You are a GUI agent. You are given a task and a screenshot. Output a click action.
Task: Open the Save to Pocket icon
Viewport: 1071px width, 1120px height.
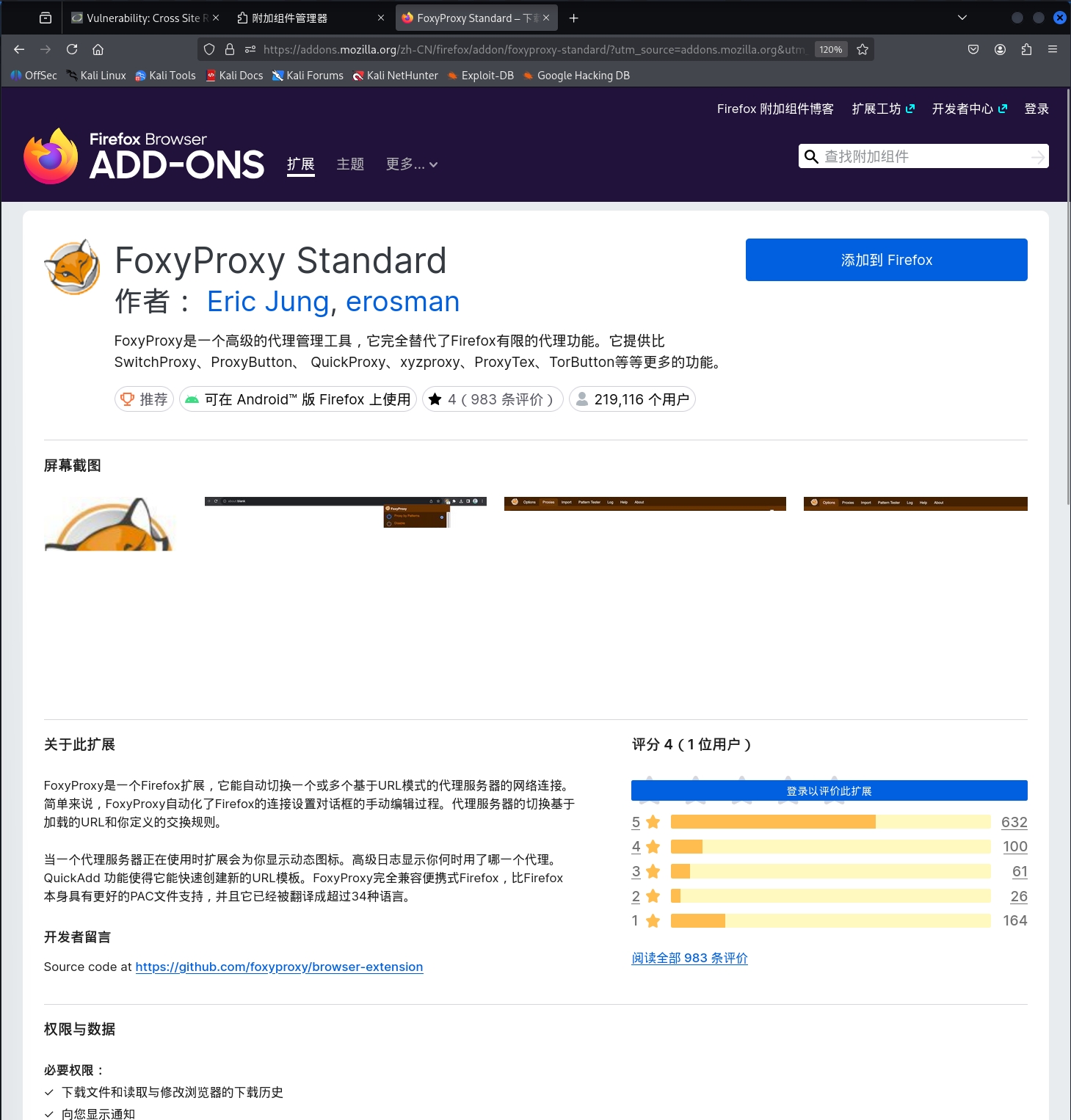click(973, 49)
